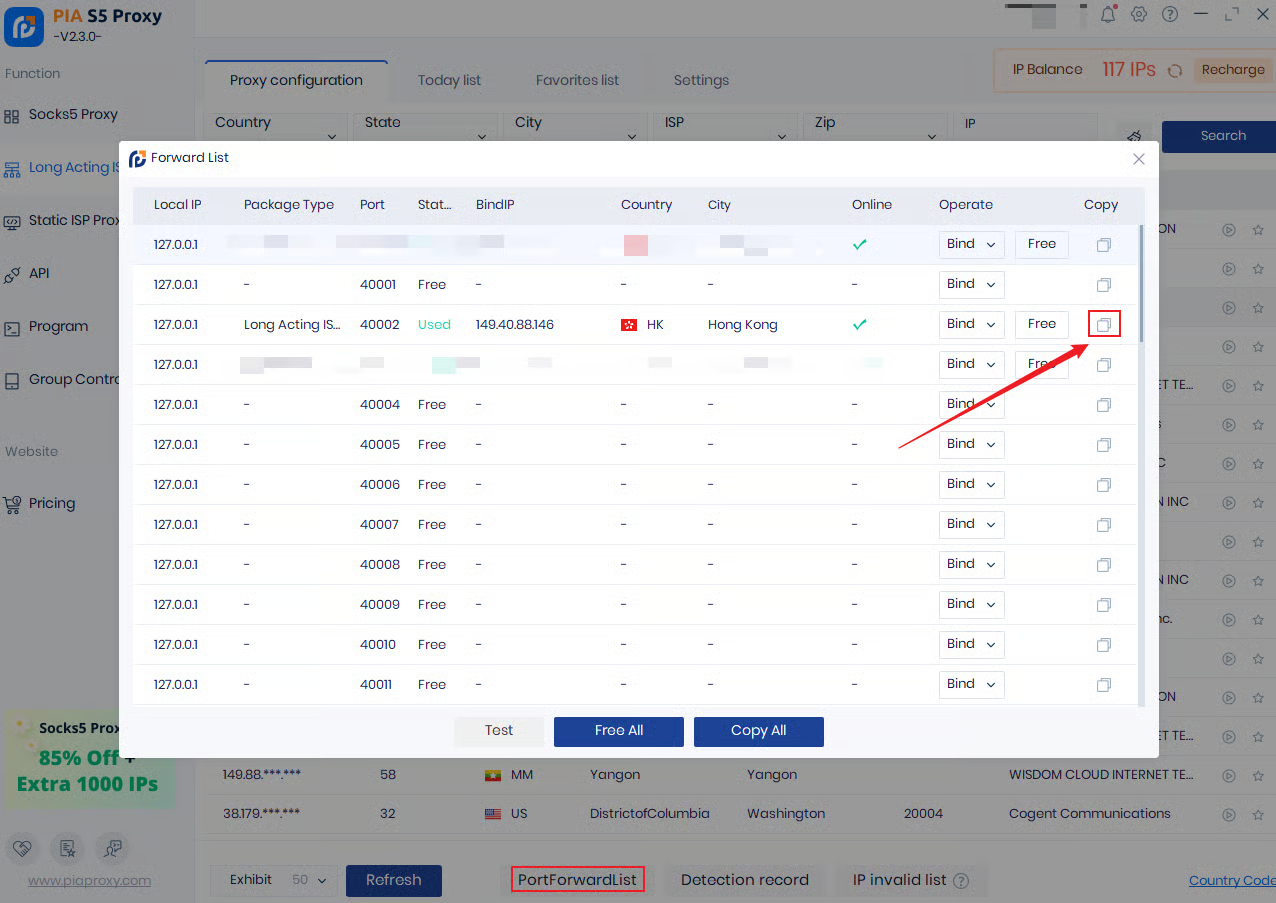Open the Exhibit count dropdown showing 50
Viewport: 1276px width, 903px height.
(x=309, y=880)
